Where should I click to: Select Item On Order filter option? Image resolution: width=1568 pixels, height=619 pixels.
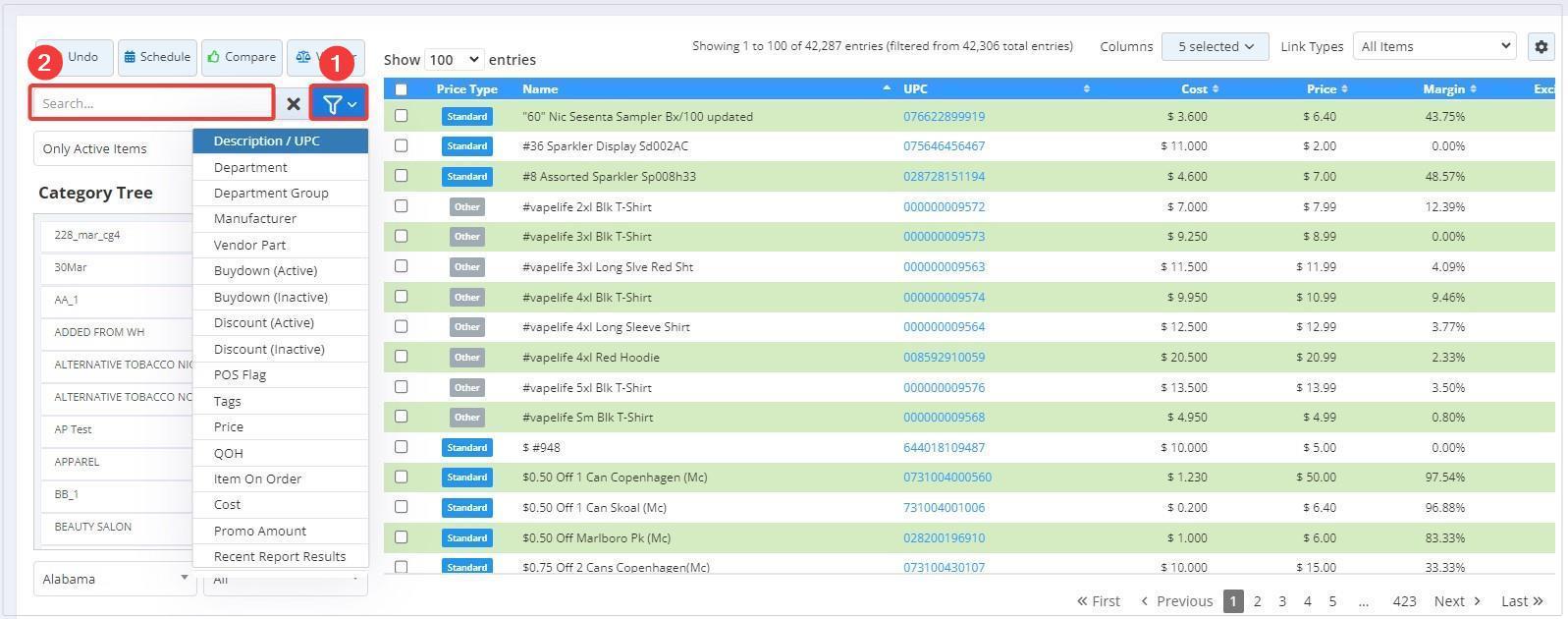coord(280,478)
